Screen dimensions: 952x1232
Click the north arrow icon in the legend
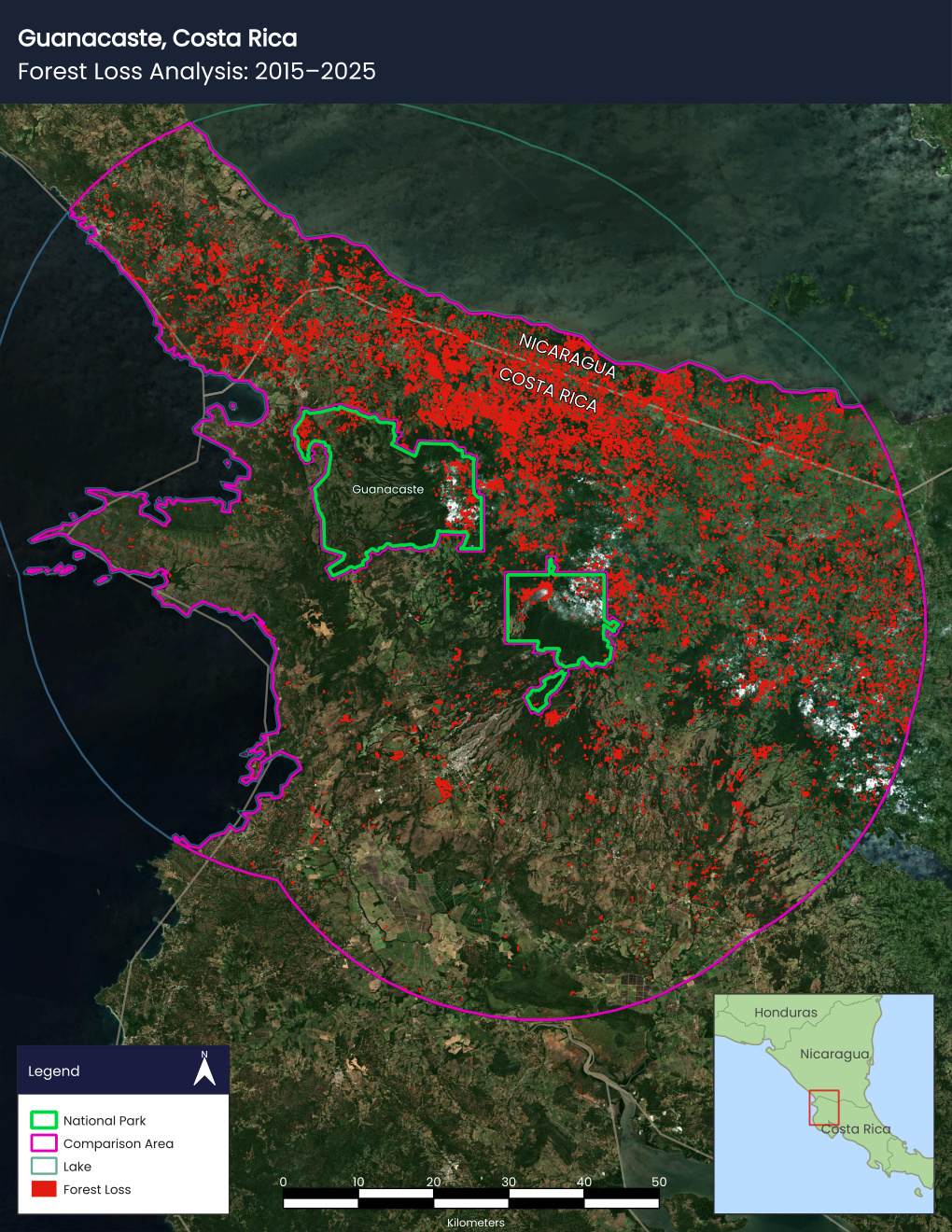click(x=204, y=1069)
